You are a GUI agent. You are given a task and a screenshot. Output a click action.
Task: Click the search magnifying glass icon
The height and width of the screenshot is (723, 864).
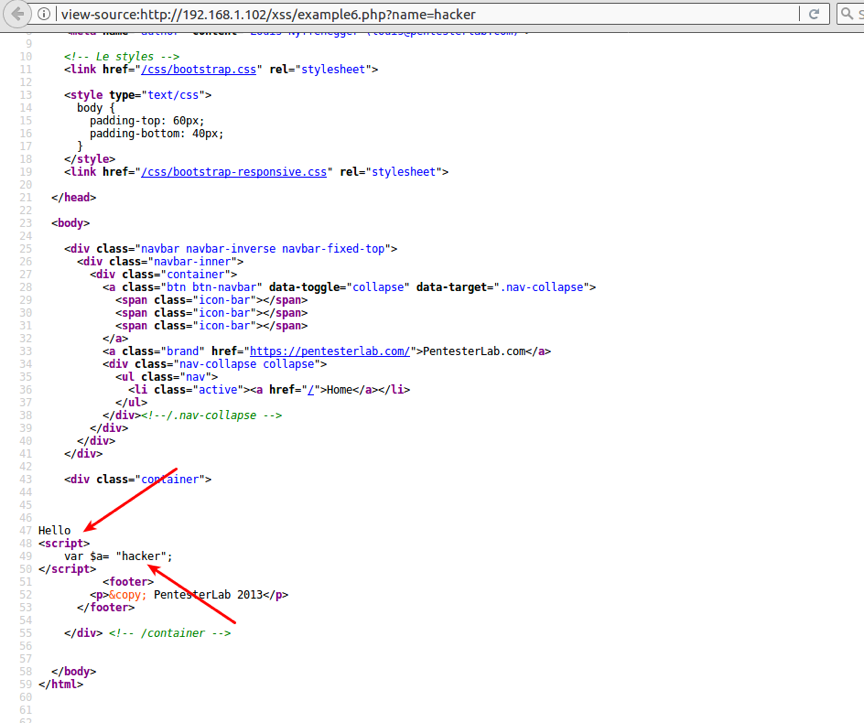coord(845,14)
